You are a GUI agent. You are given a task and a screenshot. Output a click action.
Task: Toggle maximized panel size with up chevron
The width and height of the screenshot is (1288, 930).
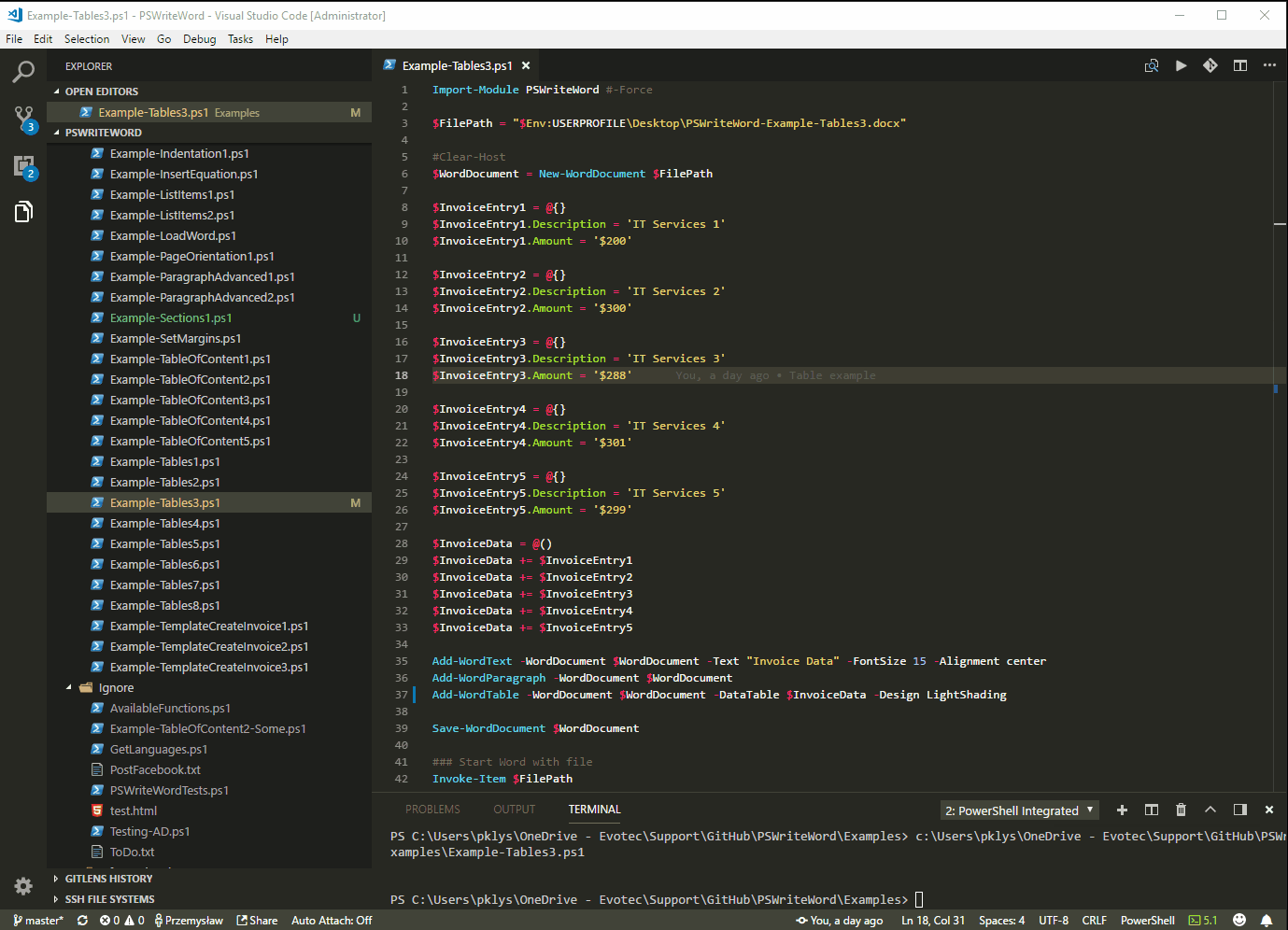(1210, 810)
